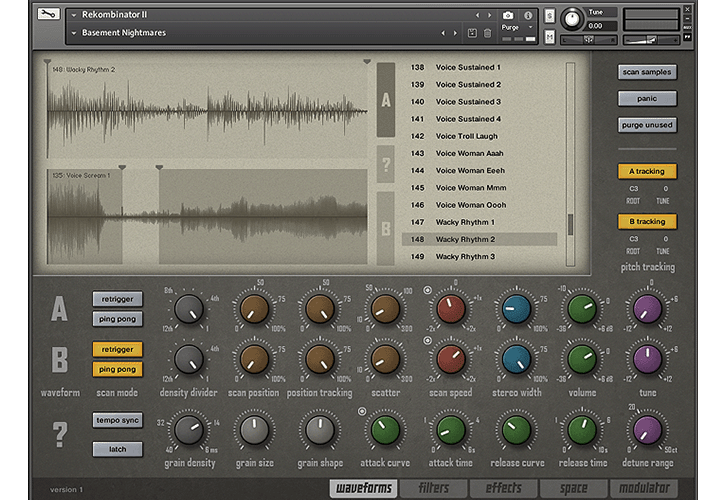Go to previous instrument arrow beside Rekombinator II
This screenshot has height=500, width=724.
478,15
